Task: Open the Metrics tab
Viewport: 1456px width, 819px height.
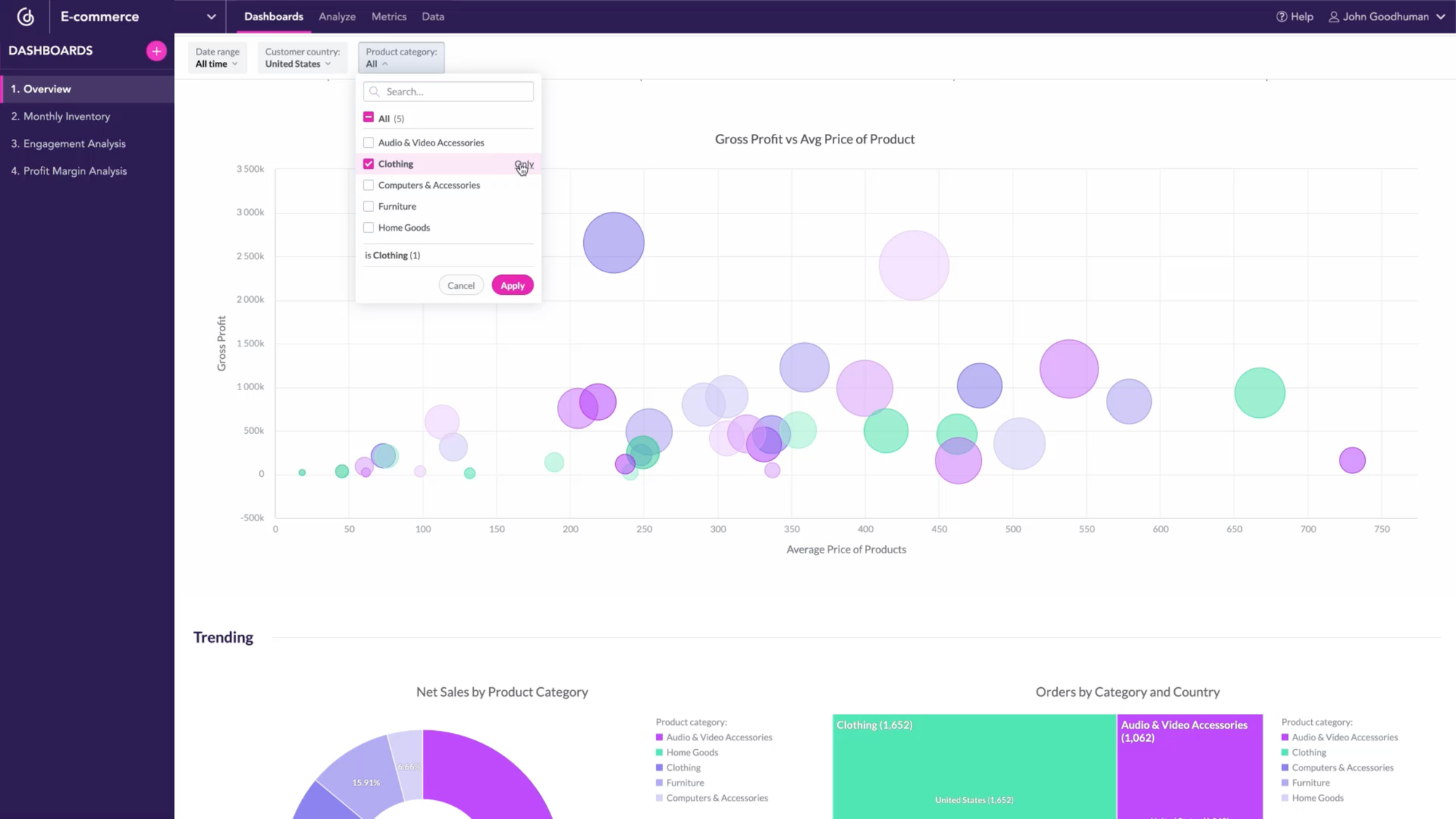Action: [x=389, y=17]
